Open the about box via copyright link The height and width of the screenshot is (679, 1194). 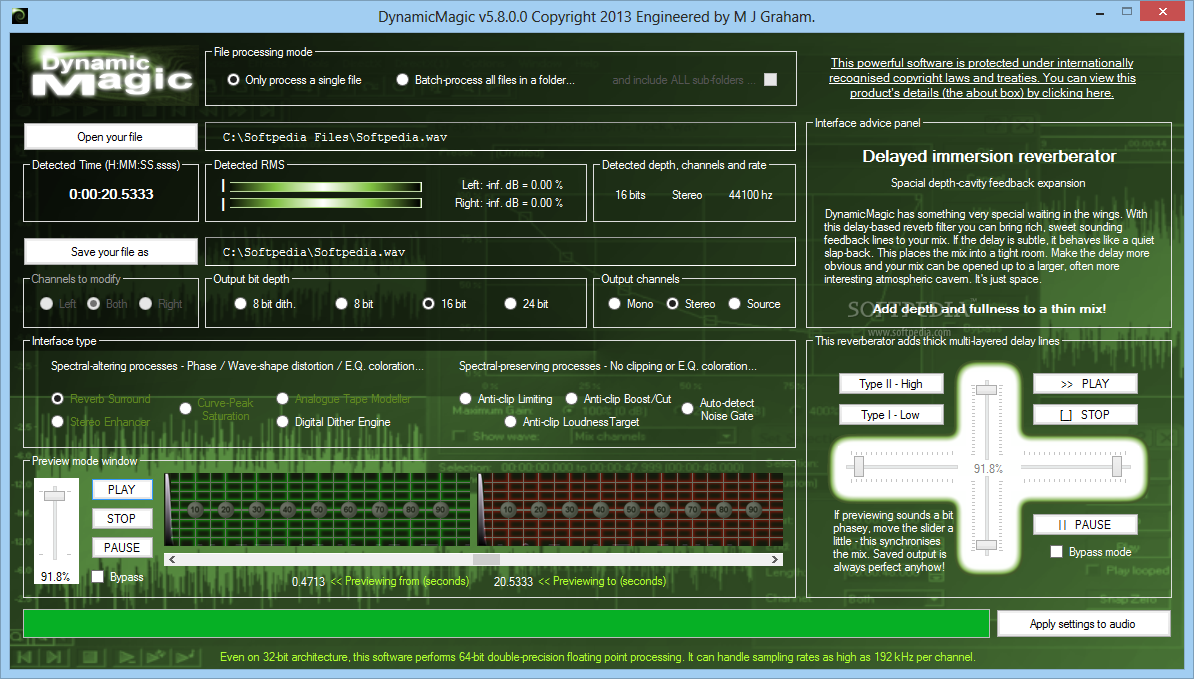982,78
